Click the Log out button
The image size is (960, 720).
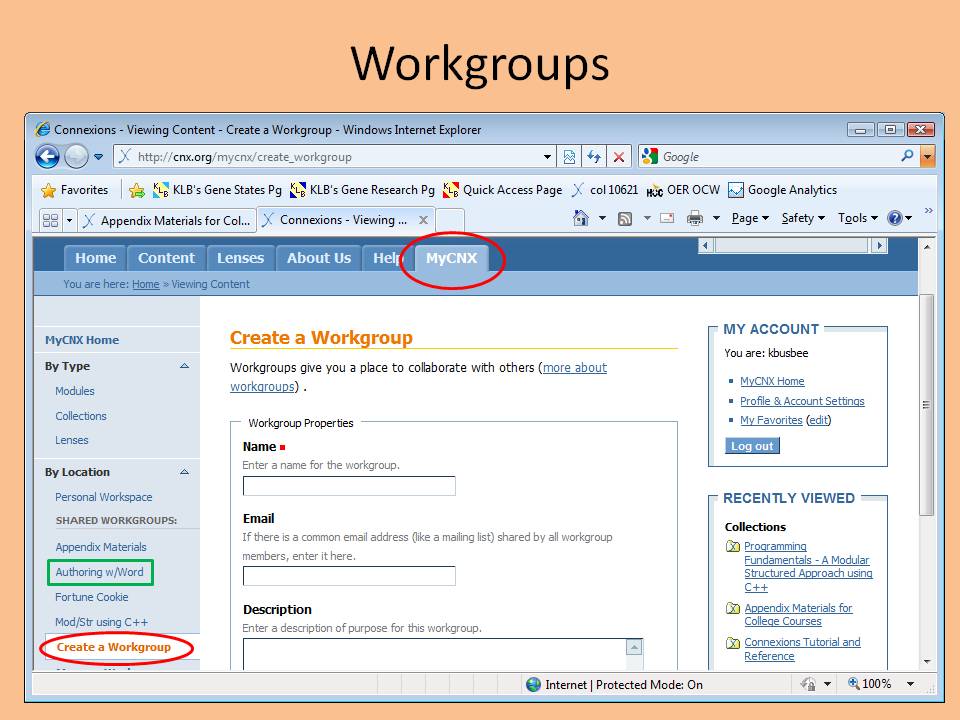752,446
